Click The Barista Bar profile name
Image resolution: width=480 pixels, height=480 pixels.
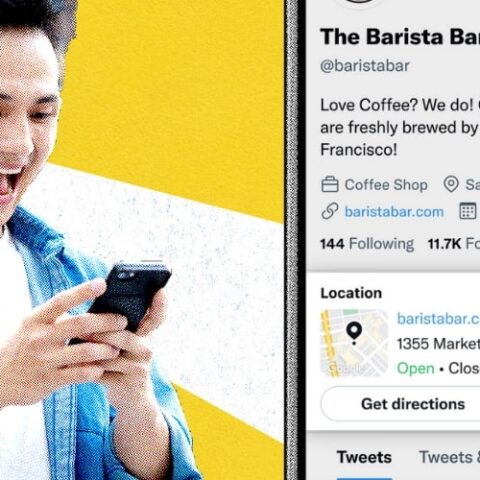pyautogui.click(x=400, y=36)
